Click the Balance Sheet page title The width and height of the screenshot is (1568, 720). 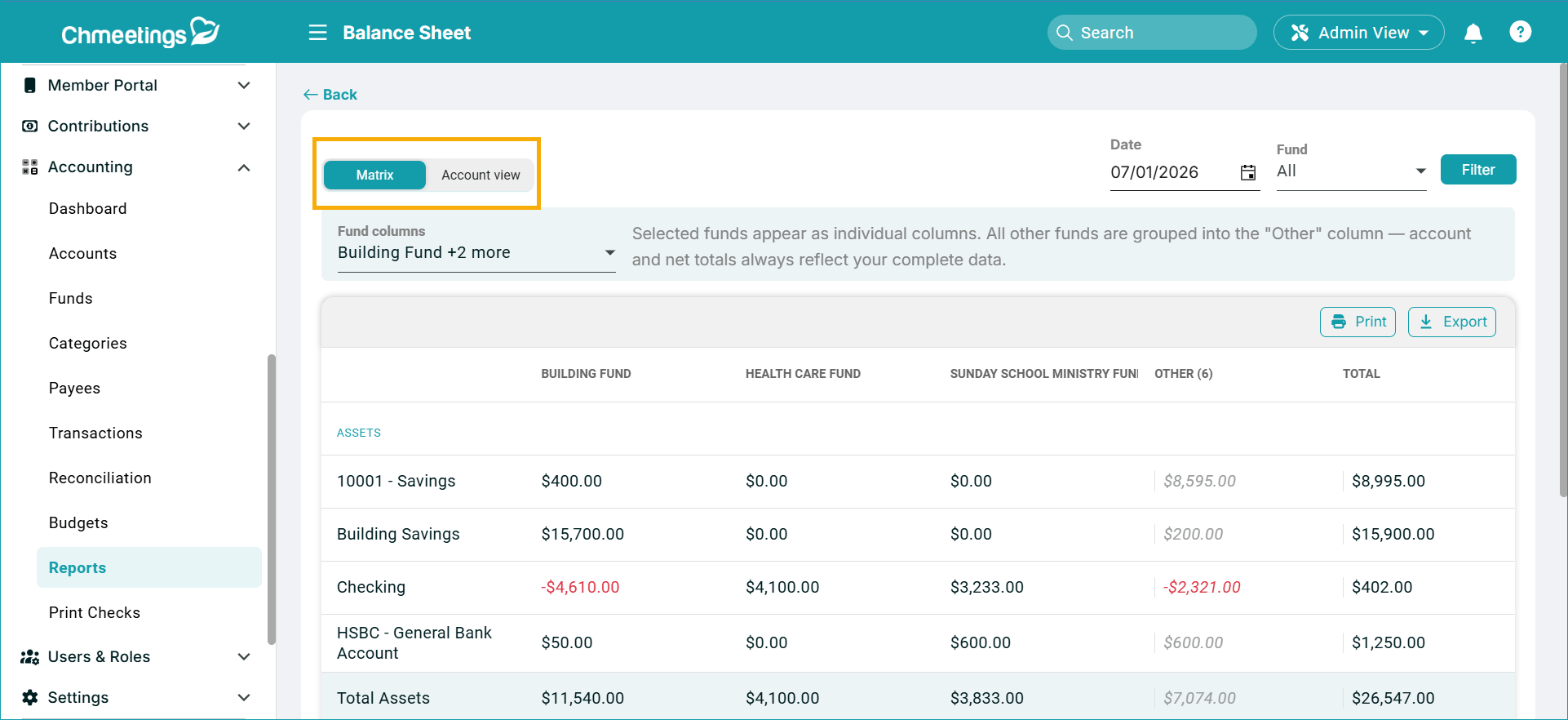point(407,33)
